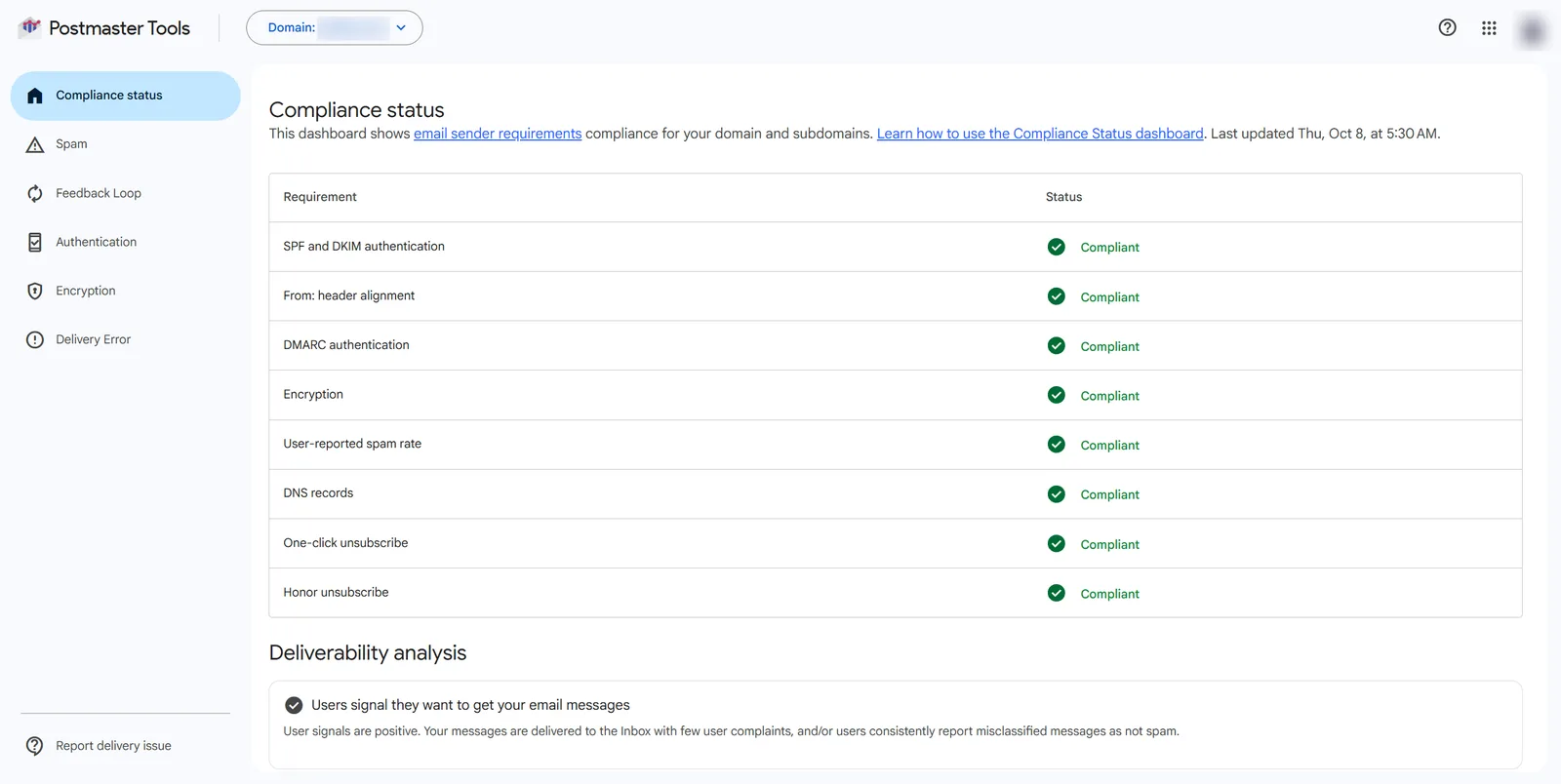Screen dimensions: 1561x784
Task: Click the blurred account avatar
Action: [x=1533, y=30]
